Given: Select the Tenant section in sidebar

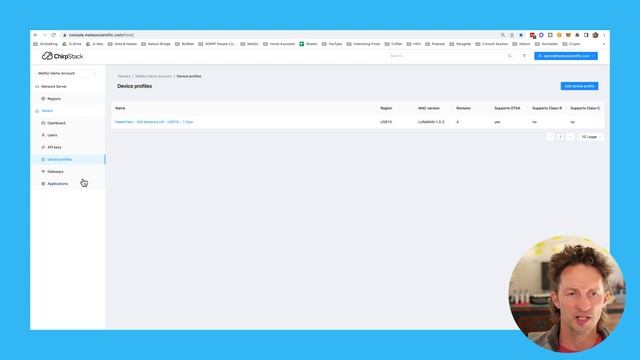Looking at the screenshot, I should tap(47, 111).
